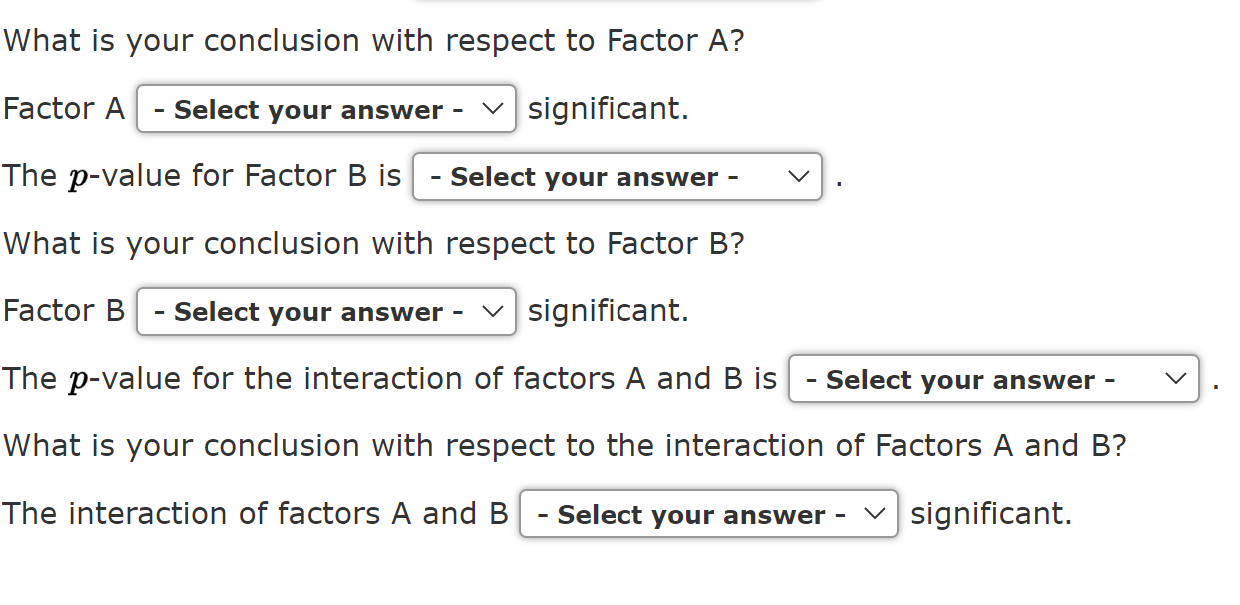Click "significant." after the Factor A dropdown
The width and height of the screenshot is (1240, 605).
(x=608, y=109)
